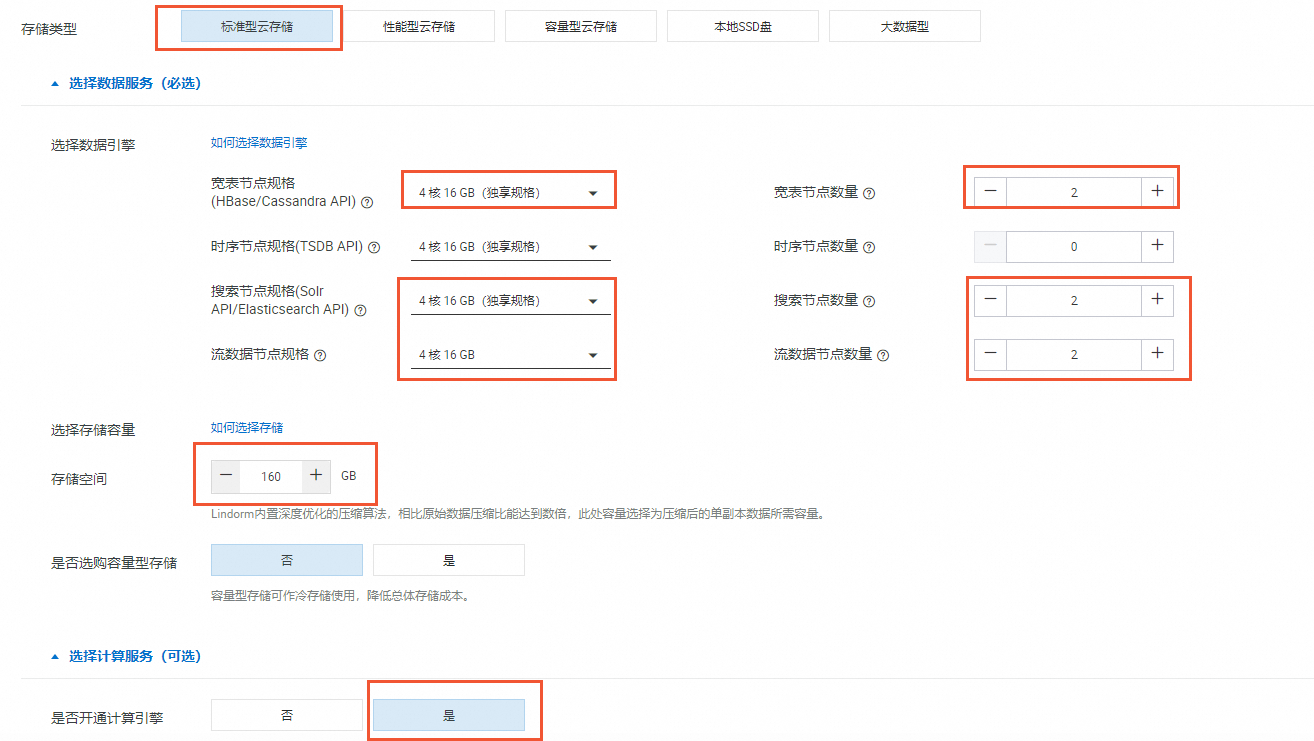The height and width of the screenshot is (741, 1314).
Task: Click 存储空间 160 value field
Action: [271, 476]
